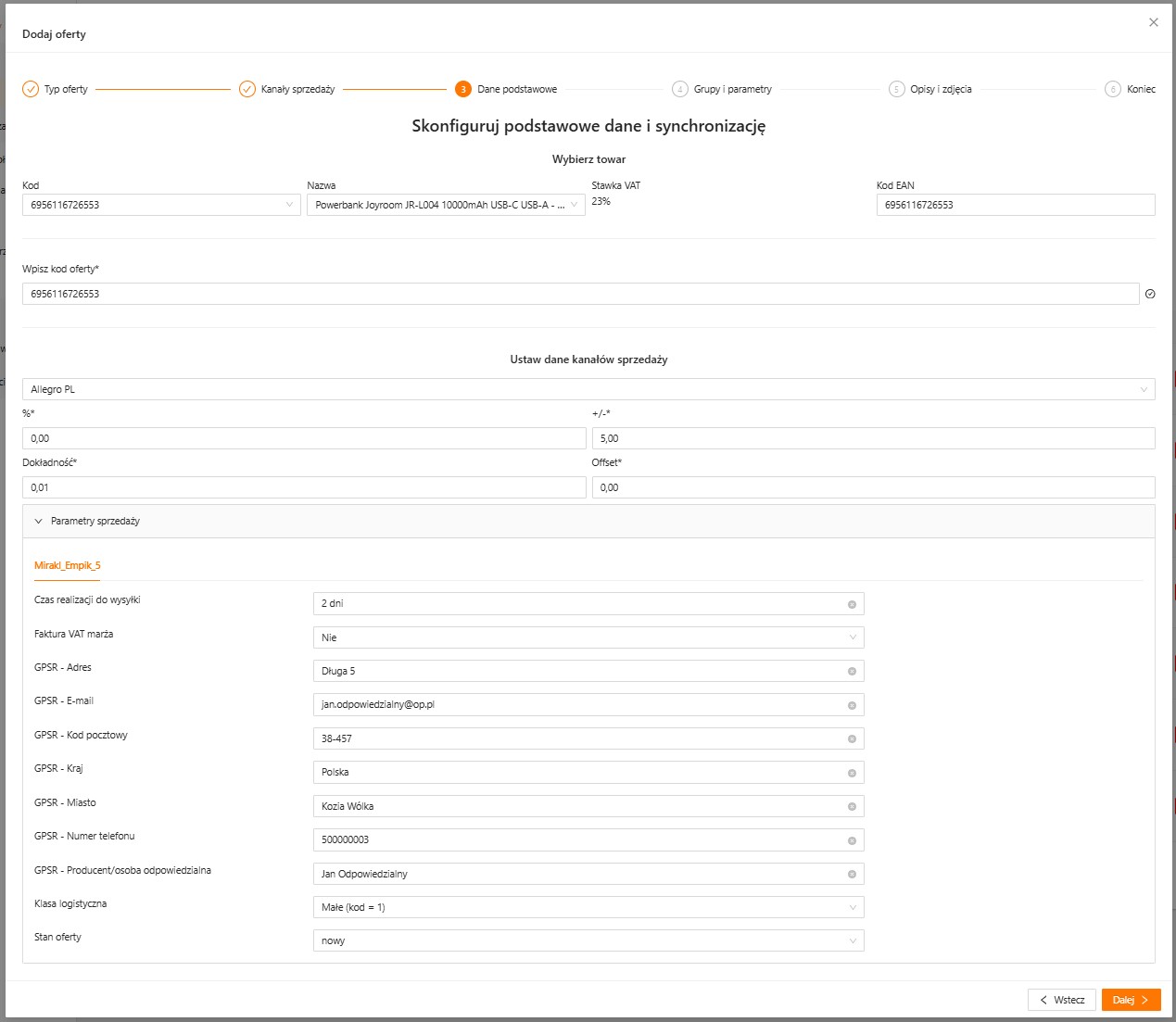Clear the GPSR - Producent/osoba odpowiedzialna value
The image size is (1176, 1022).
pyautogui.click(x=852, y=875)
